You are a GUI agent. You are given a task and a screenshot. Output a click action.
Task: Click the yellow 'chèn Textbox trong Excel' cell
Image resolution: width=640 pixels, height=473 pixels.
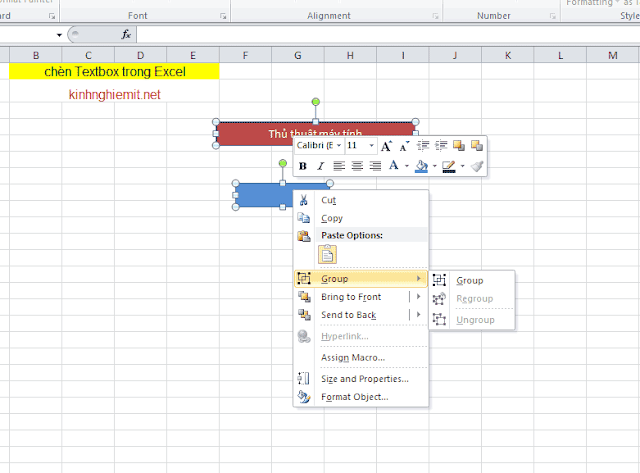(x=114, y=71)
